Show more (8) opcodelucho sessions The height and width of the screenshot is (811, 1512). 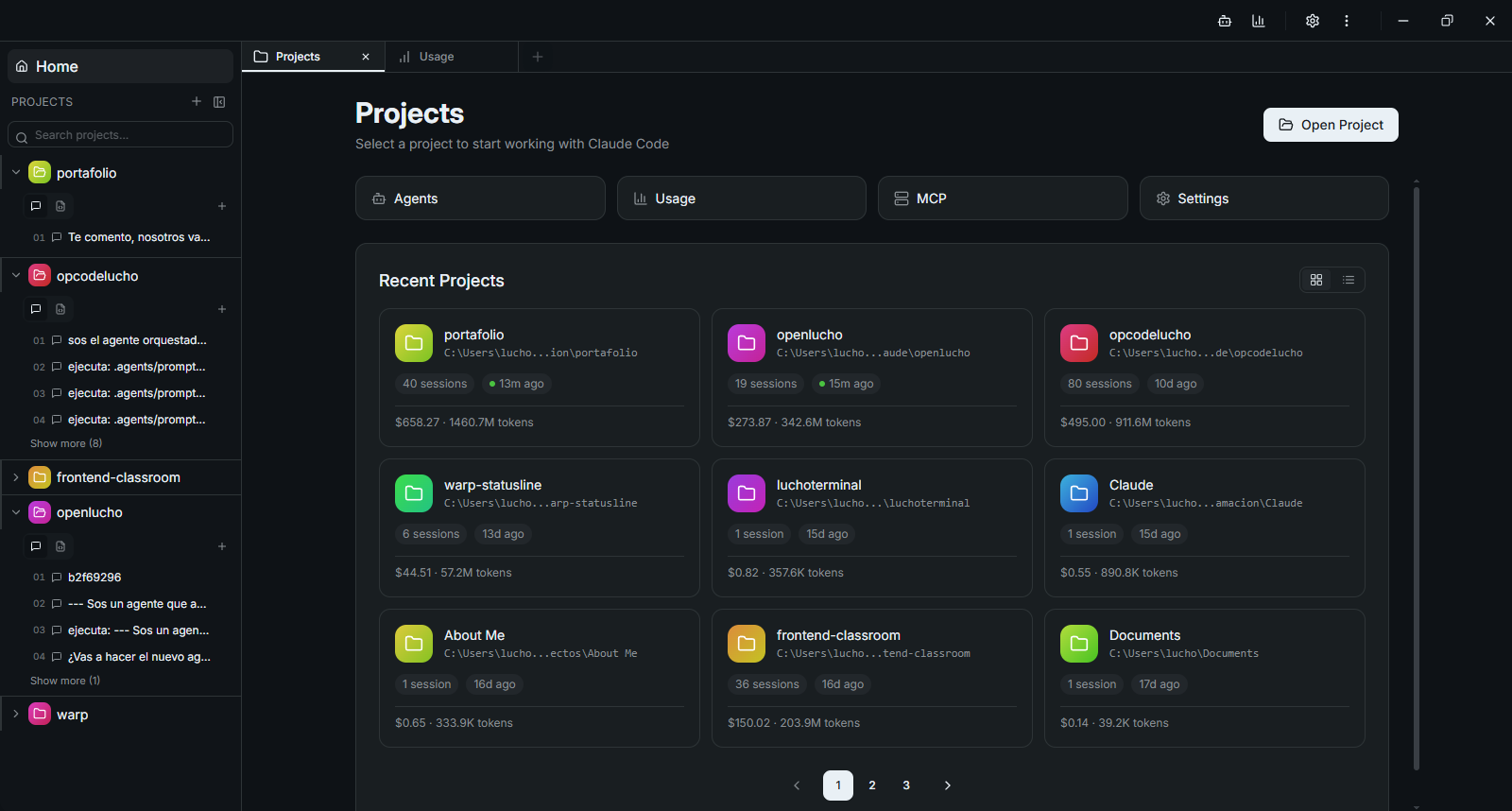tap(66, 443)
